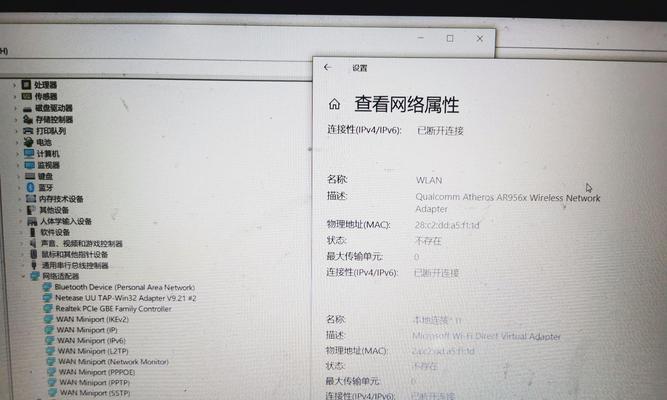This screenshot has width=667, height=400.
Task: Close the Device Manager window
Action: (x=480, y=39)
